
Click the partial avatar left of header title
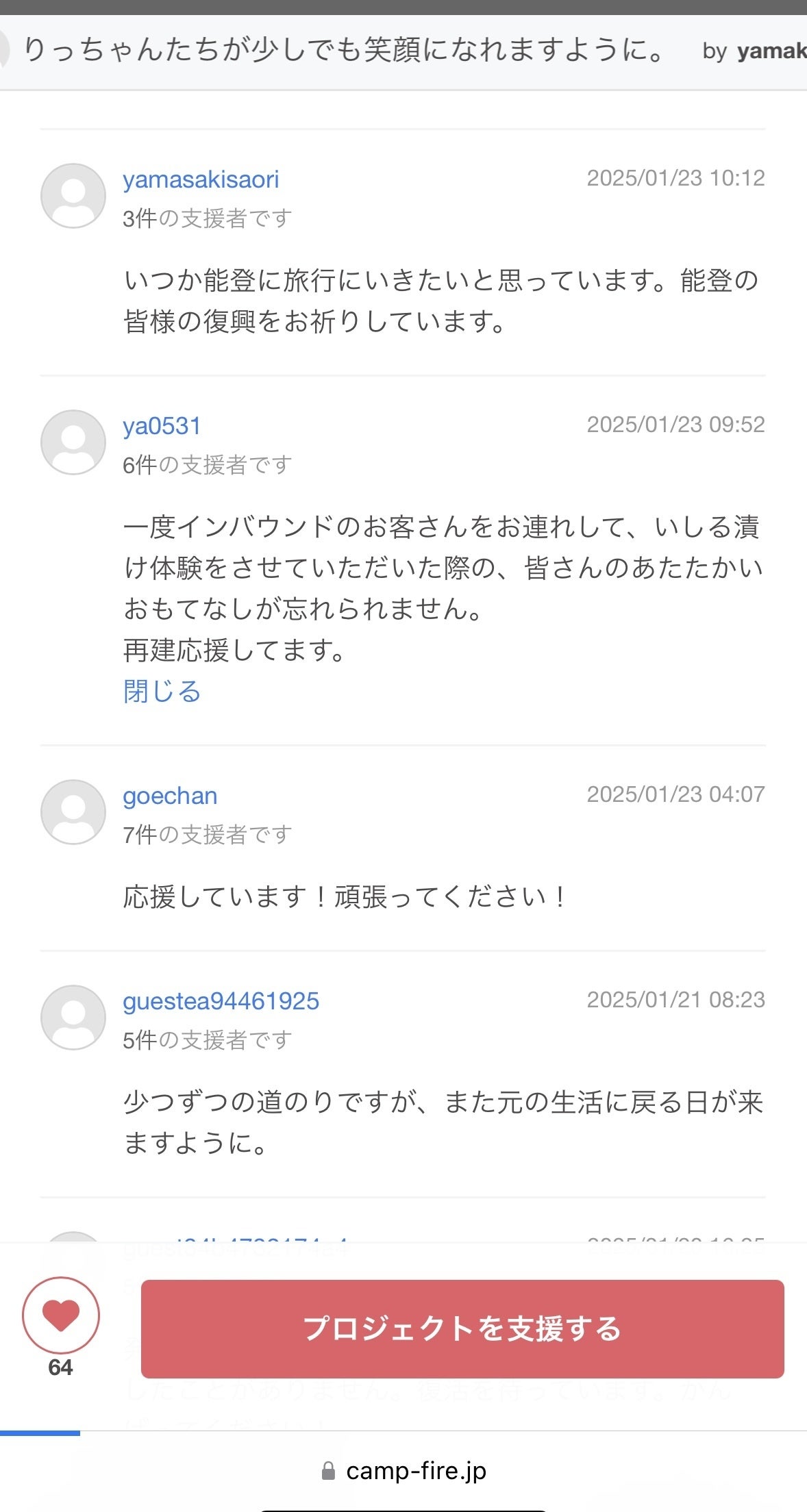tap(4, 51)
